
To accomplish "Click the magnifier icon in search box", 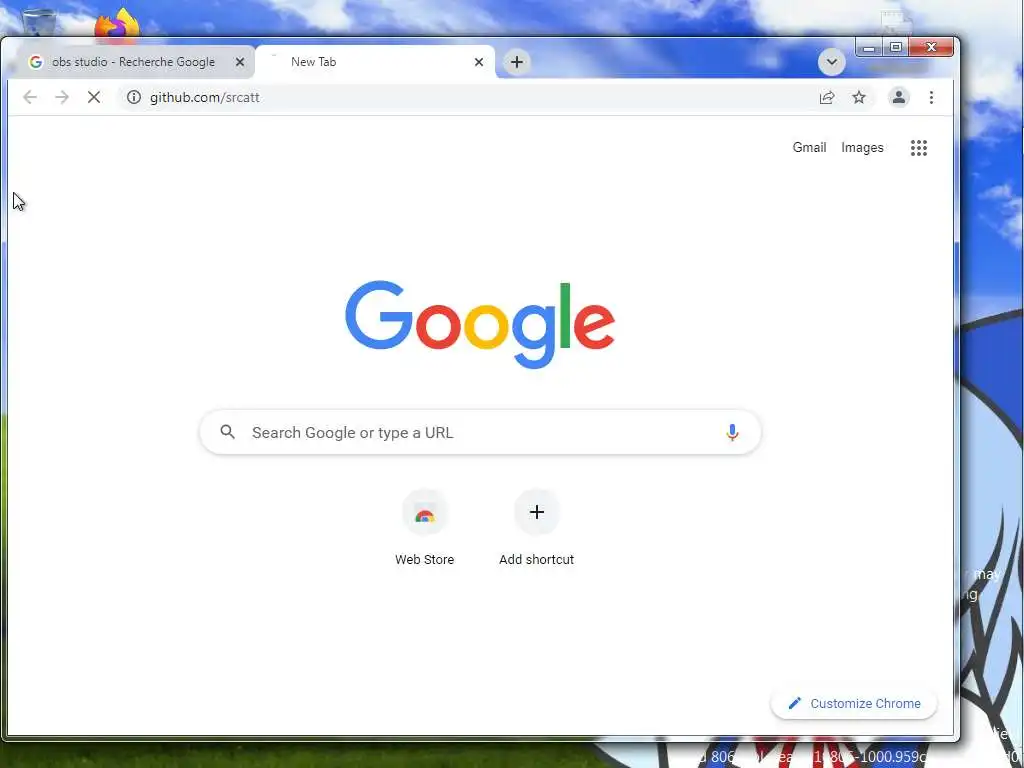I will tap(227, 432).
